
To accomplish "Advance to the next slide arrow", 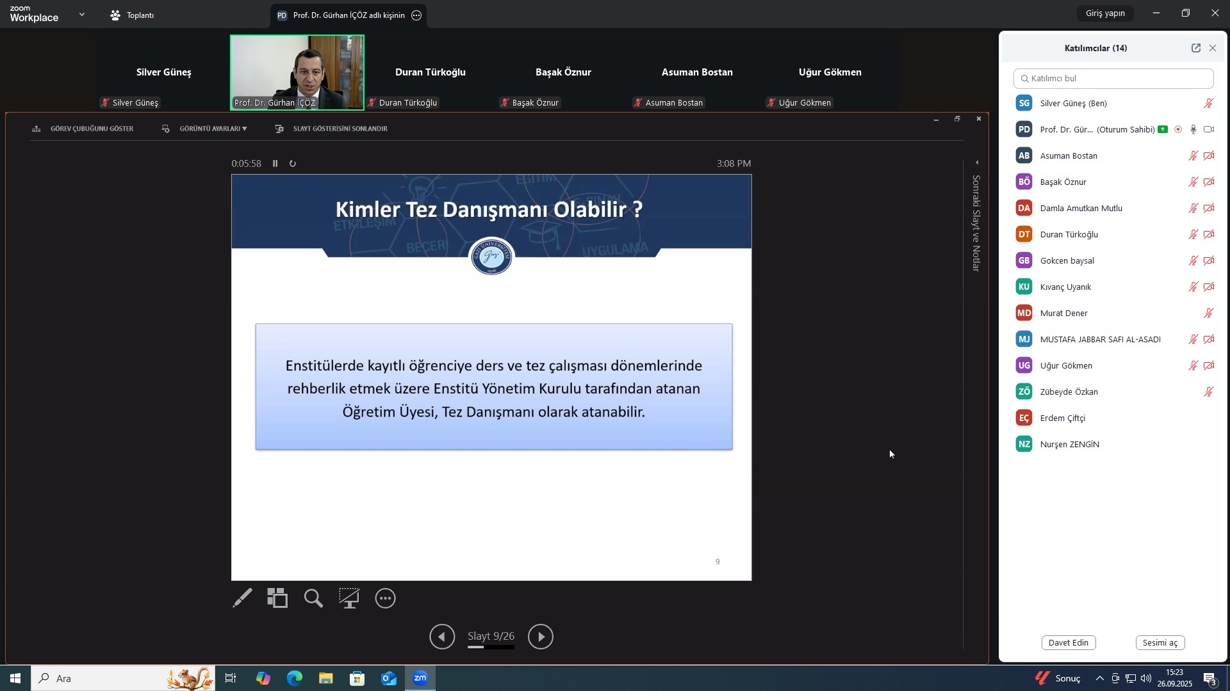I will (540, 637).
